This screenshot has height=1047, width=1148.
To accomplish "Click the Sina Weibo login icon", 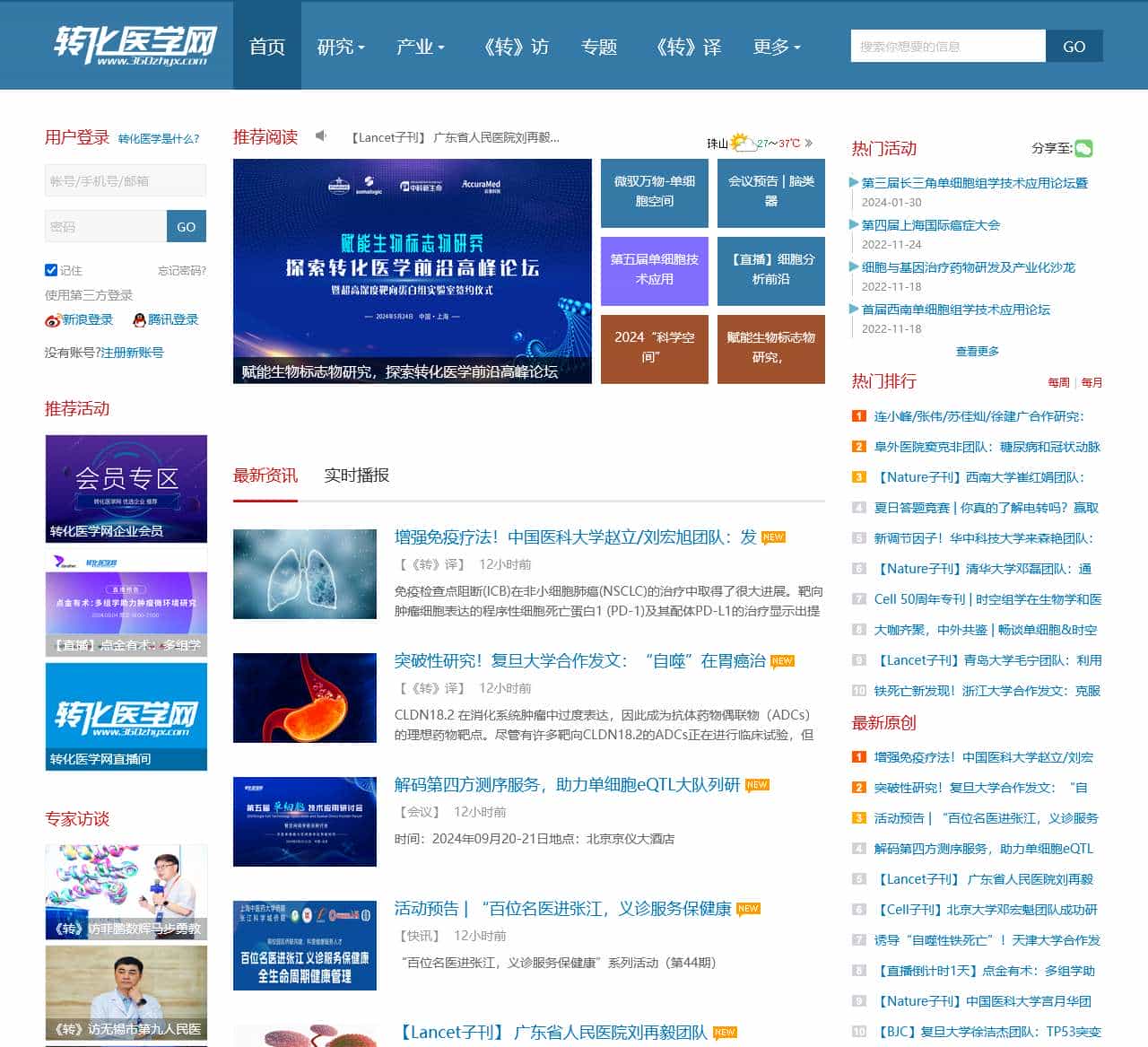I will (53, 320).
